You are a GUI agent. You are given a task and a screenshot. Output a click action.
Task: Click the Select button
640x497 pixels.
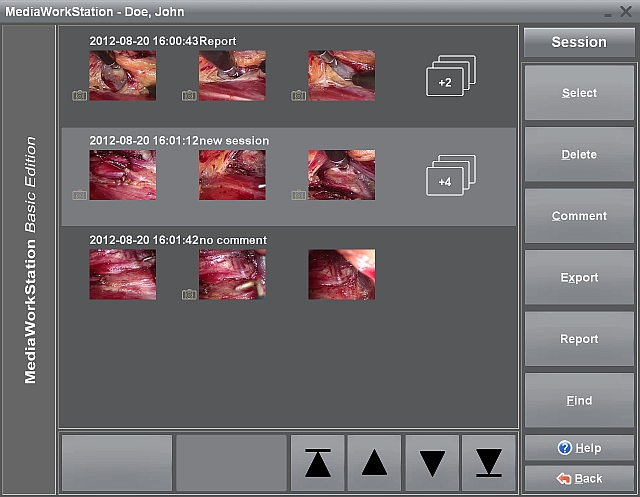tap(579, 93)
